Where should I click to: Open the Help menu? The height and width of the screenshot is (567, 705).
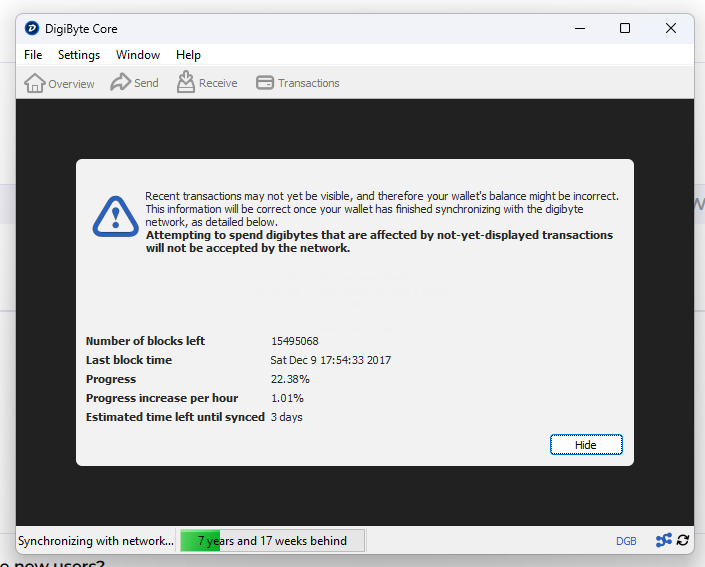[x=188, y=55]
